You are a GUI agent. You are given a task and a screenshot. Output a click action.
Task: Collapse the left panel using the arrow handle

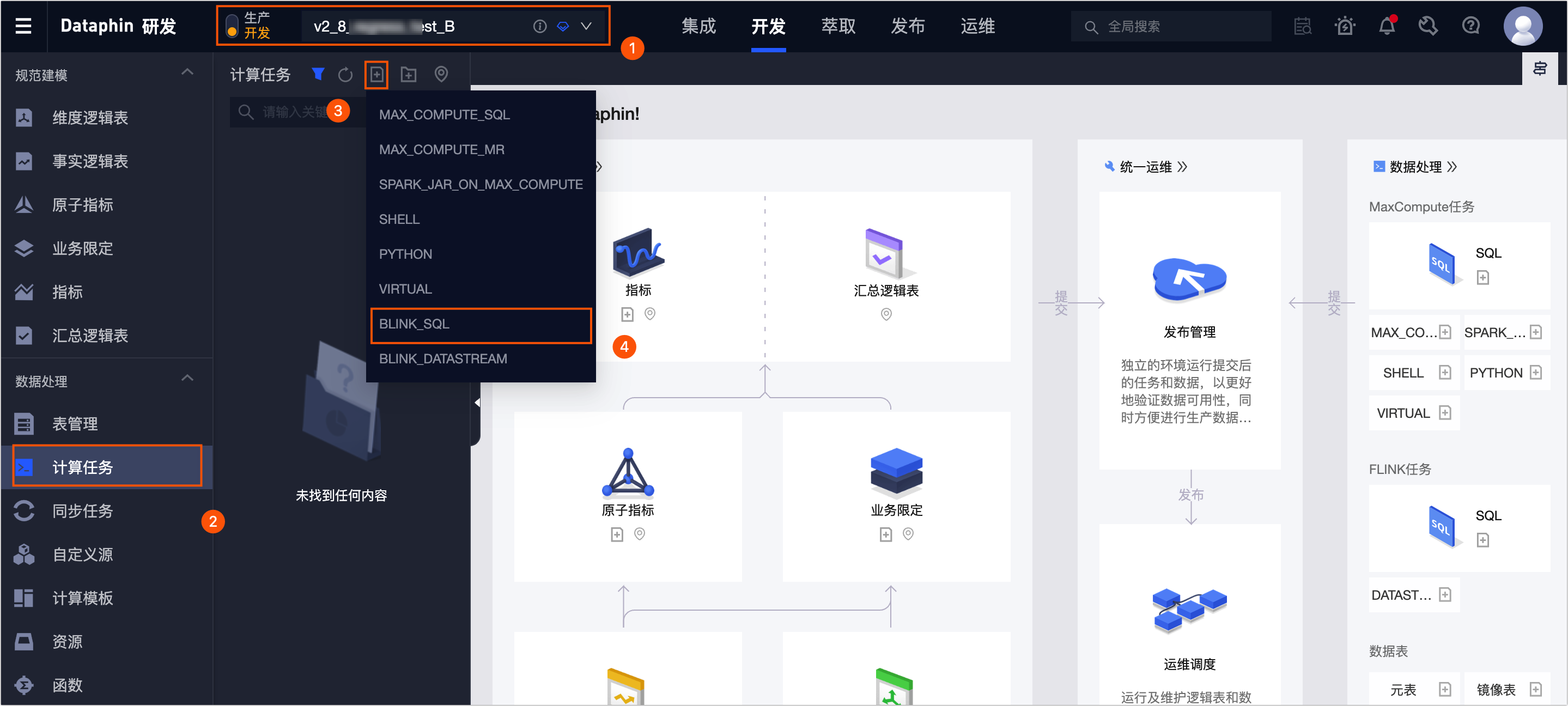[477, 403]
